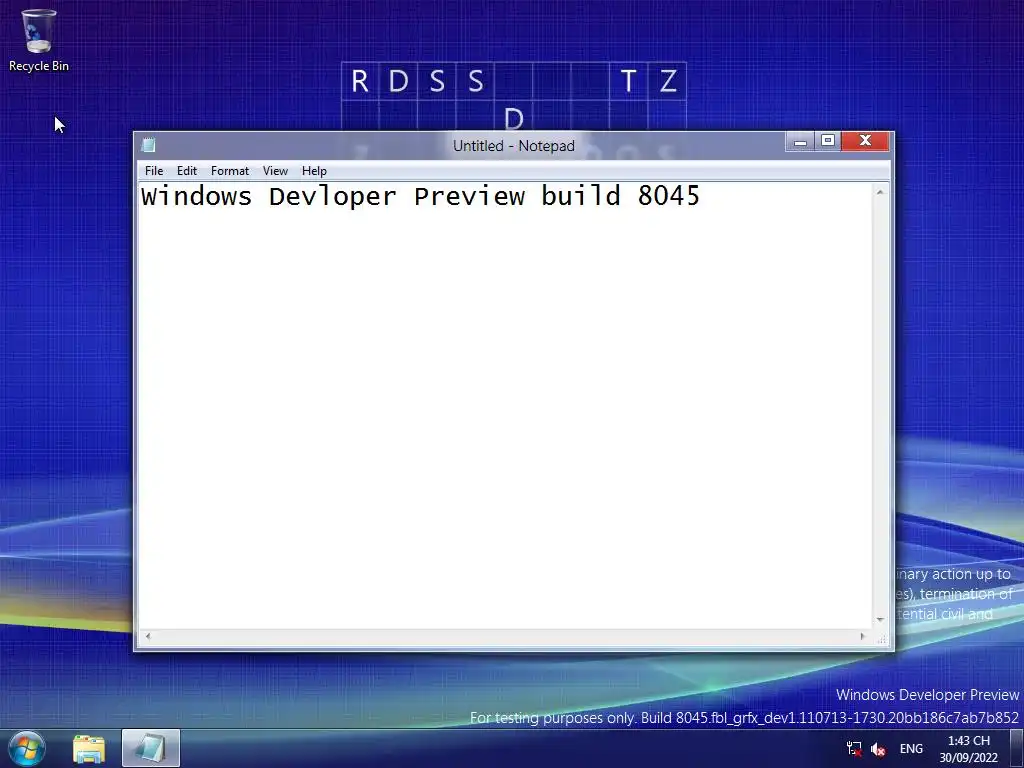
Task: Click the Show desktop button at the taskbar edge
Action: [x=1017, y=748]
